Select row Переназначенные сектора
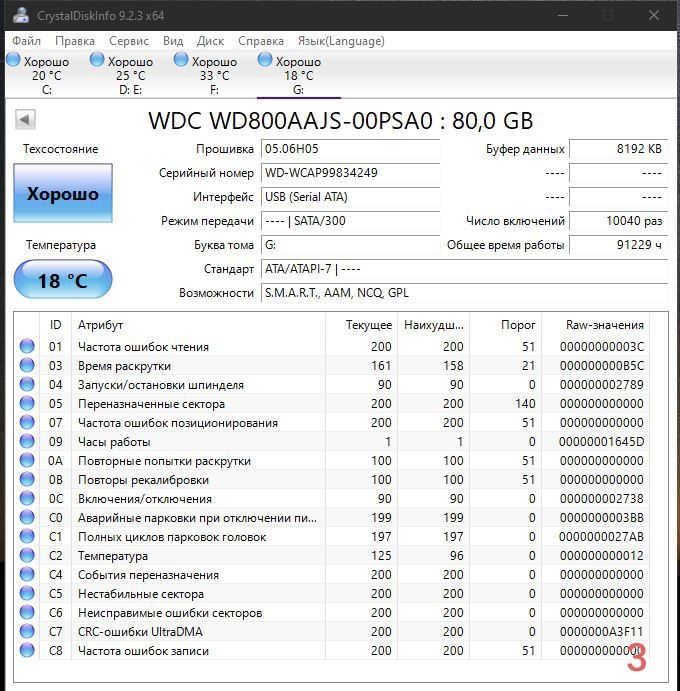This screenshot has width=680, height=691. 331,403
